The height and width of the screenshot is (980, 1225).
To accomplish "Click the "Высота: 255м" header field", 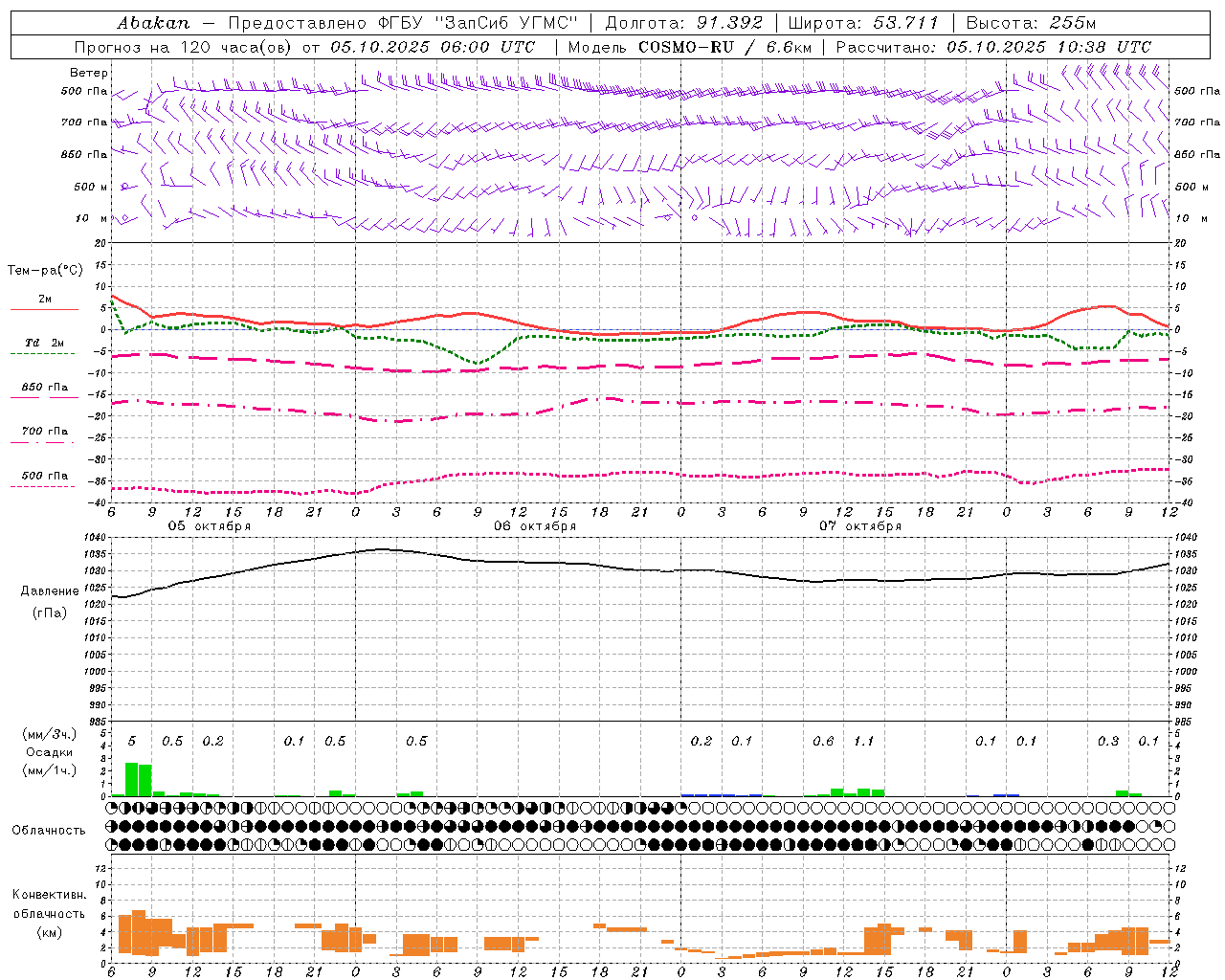I will coord(1031,23).
